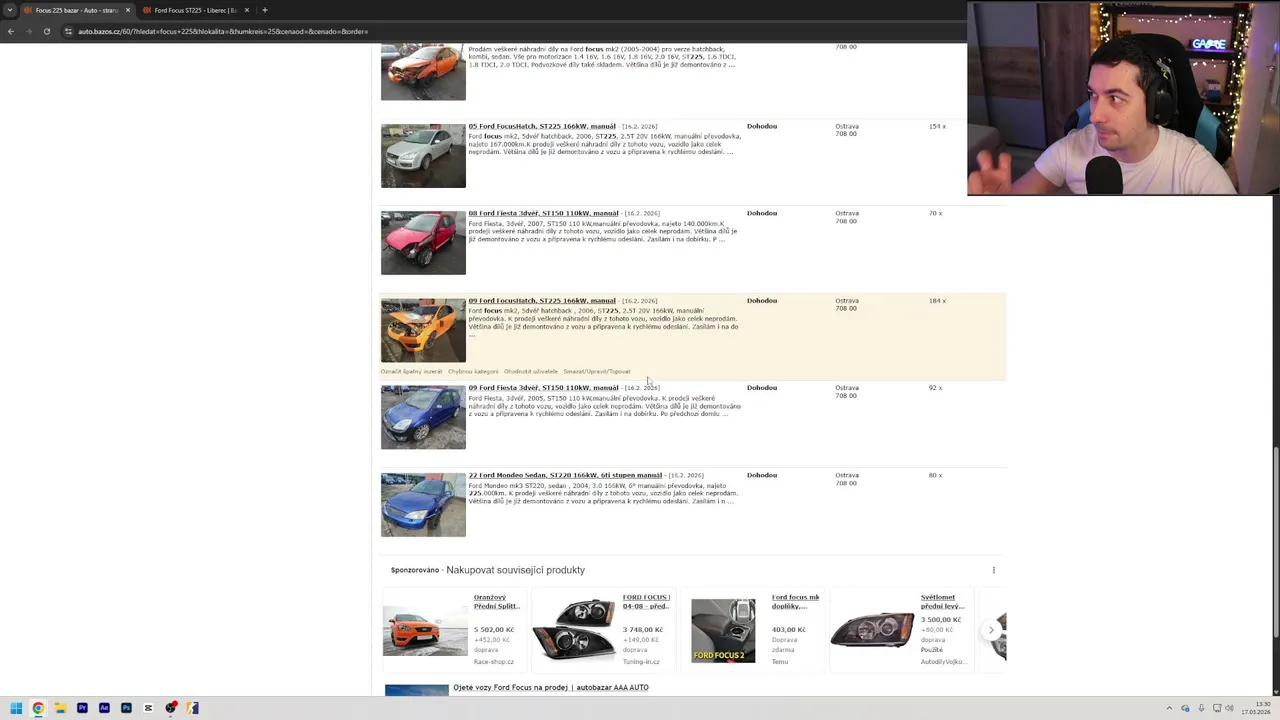This screenshot has width=1280, height=720.
Task: Click 'Označit špatný inzerát' link
Action: [411, 372]
